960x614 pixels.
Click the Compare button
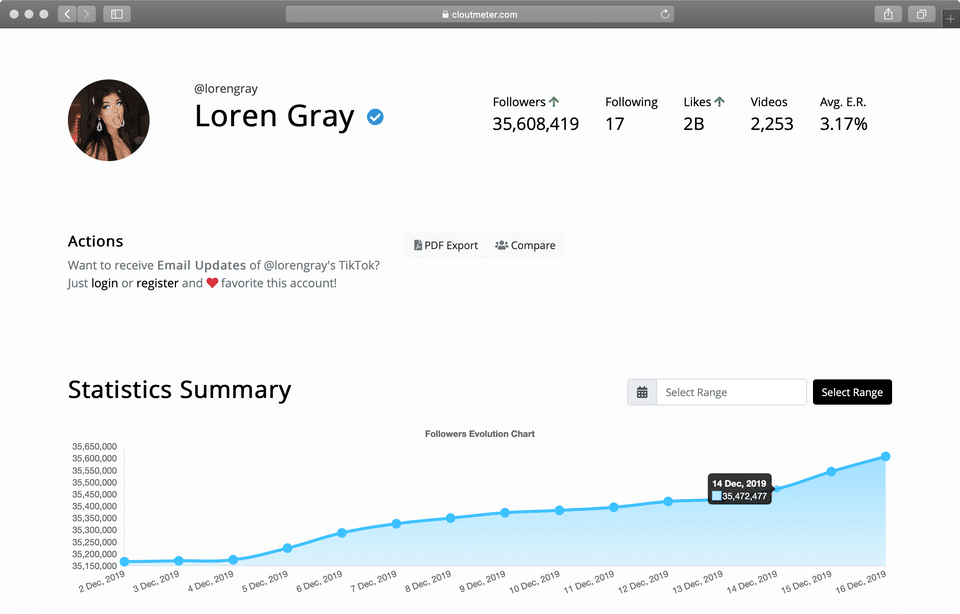tap(525, 245)
